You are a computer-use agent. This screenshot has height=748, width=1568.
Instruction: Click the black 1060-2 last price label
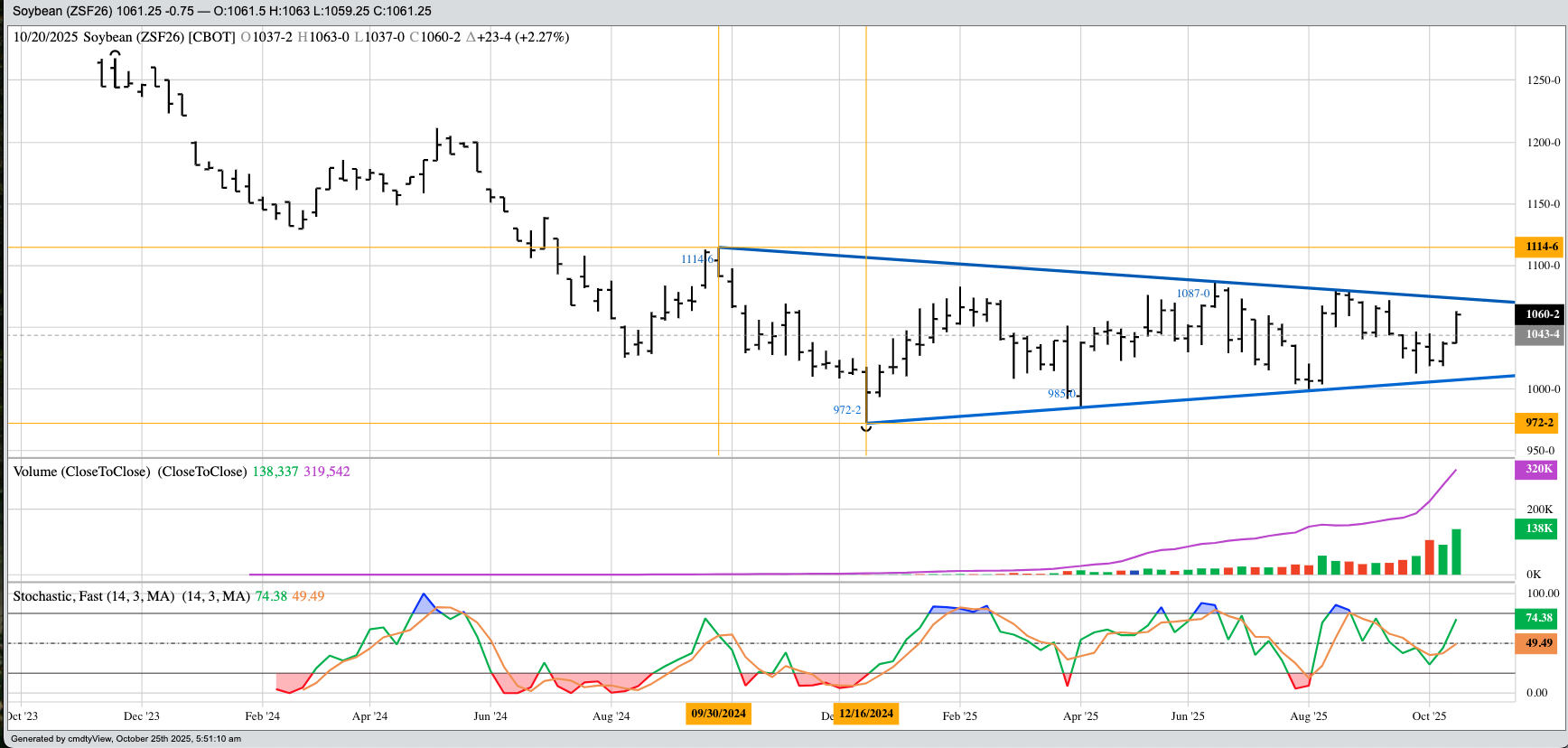pos(1539,314)
